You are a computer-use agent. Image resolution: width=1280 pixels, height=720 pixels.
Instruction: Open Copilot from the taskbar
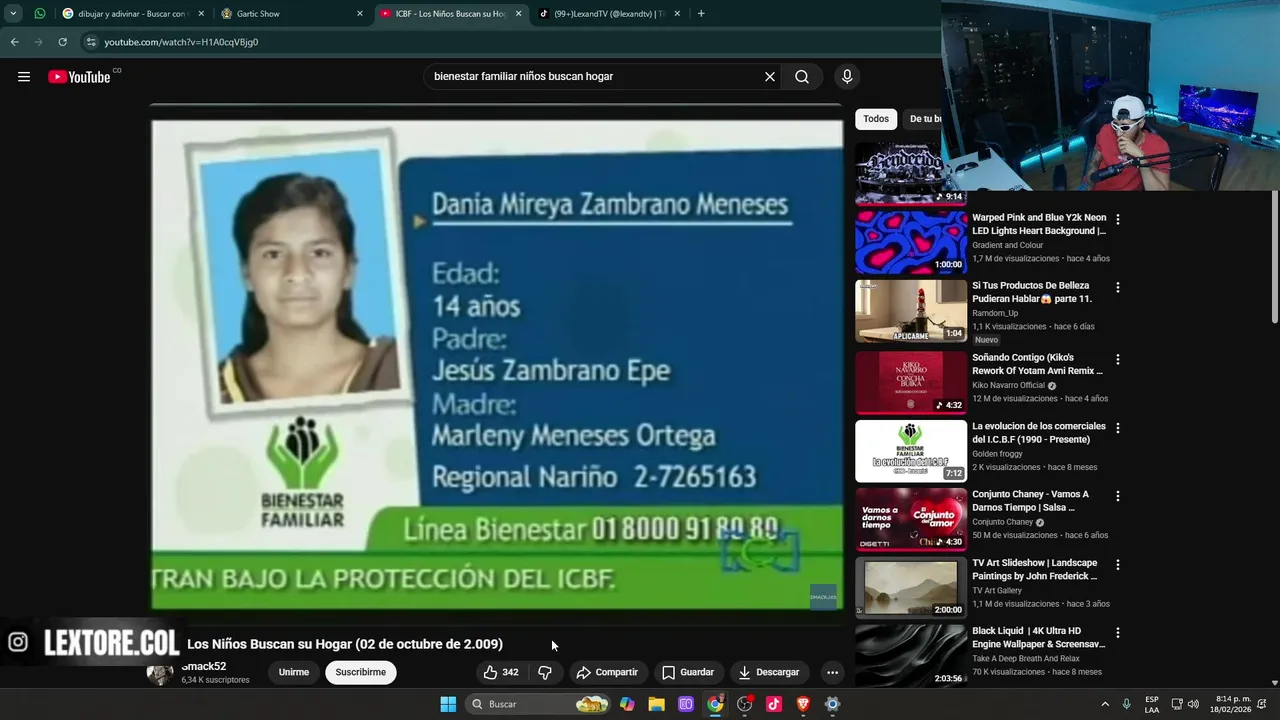tap(627, 704)
